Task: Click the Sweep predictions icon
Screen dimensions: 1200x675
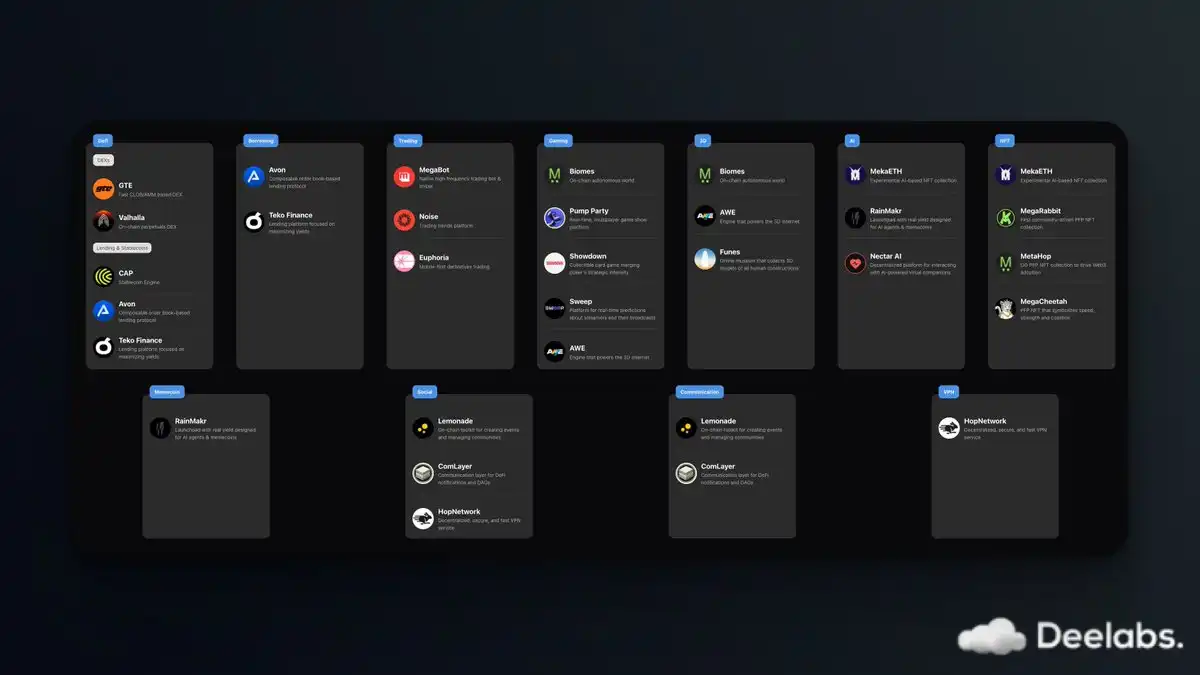Action: pyautogui.click(x=554, y=308)
